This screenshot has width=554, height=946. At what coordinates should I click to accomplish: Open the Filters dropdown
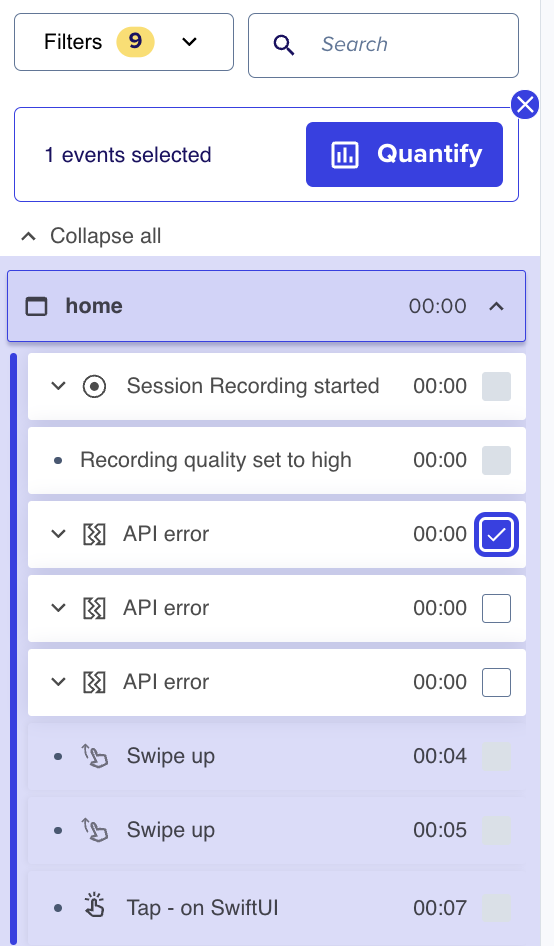[x=124, y=42]
